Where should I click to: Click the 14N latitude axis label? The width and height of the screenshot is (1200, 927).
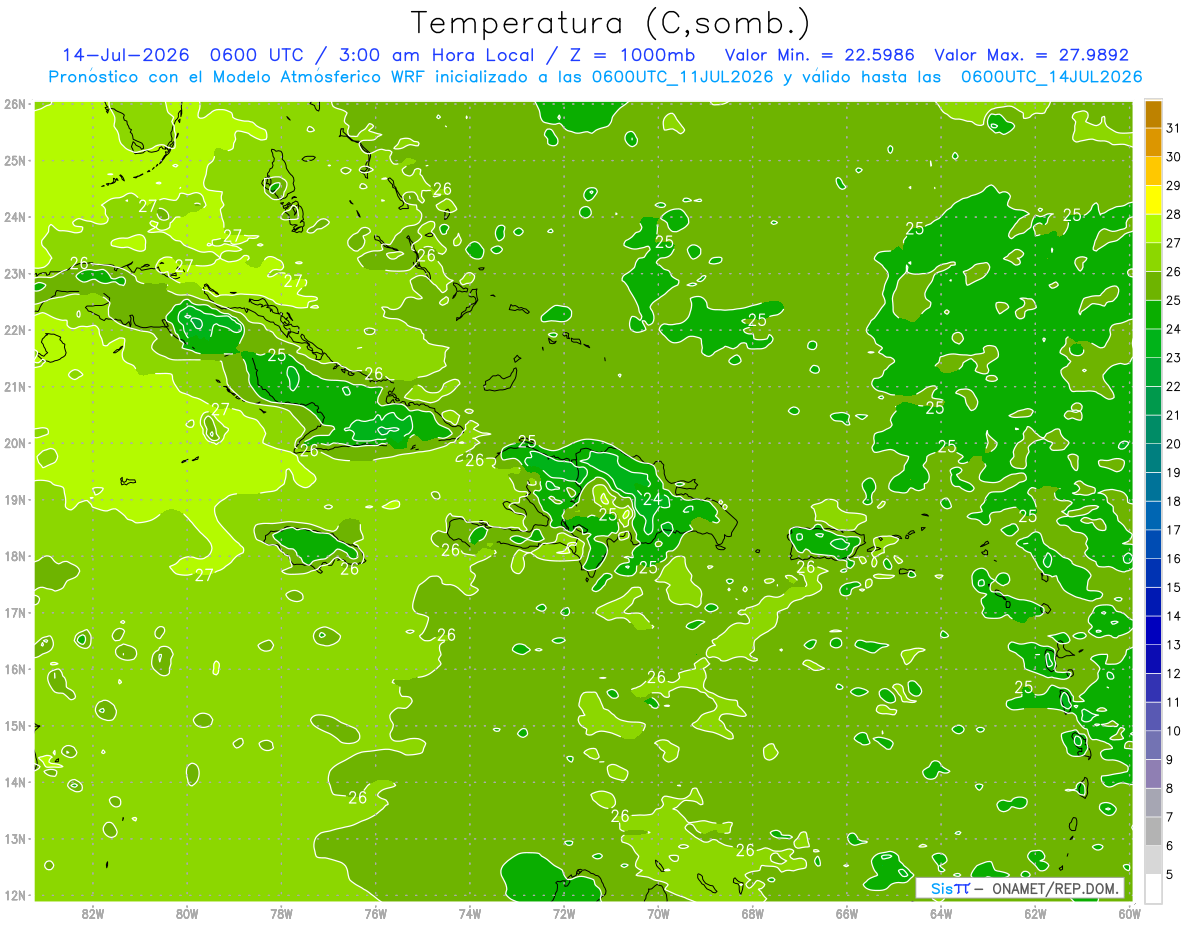pyautogui.click(x=15, y=782)
